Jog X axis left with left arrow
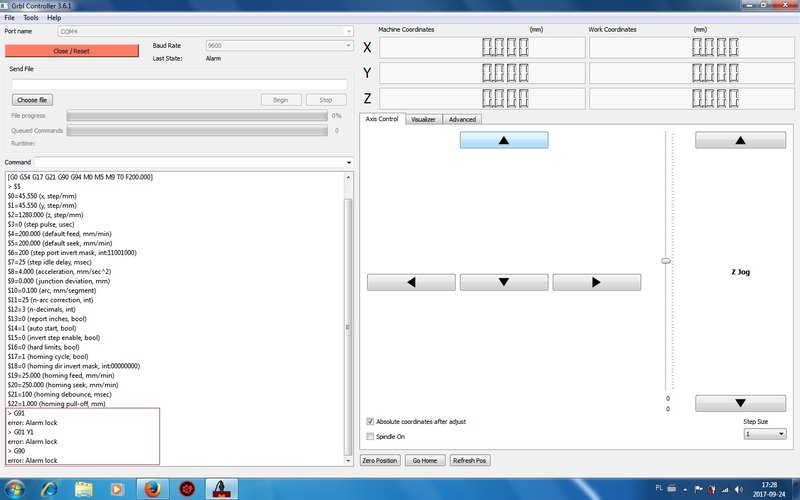The height and width of the screenshot is (500, 800). click(x=411, y=282)
